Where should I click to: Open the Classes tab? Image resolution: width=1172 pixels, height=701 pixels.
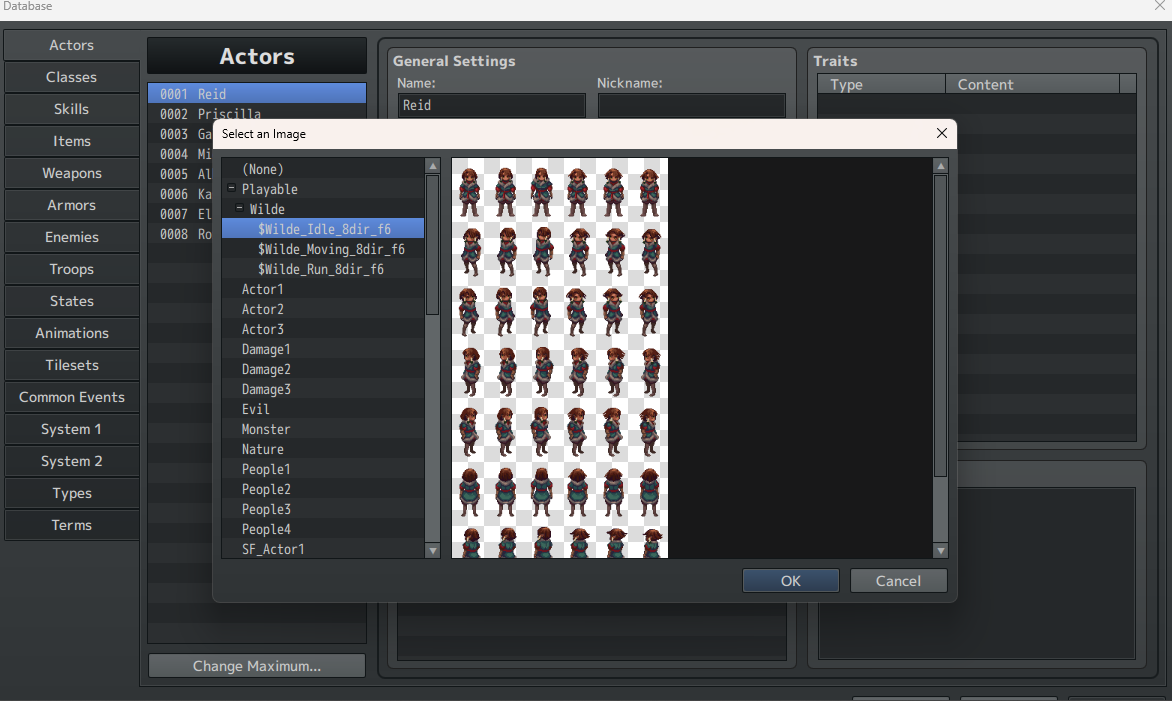point(72,77)
